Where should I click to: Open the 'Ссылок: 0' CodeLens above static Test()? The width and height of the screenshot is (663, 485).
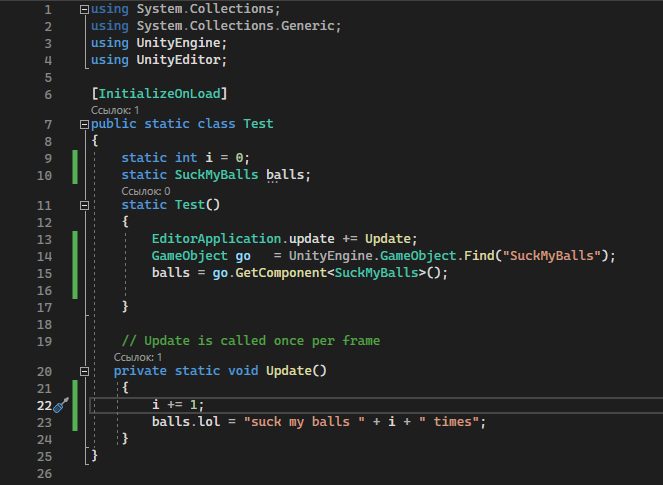point(146,191)
